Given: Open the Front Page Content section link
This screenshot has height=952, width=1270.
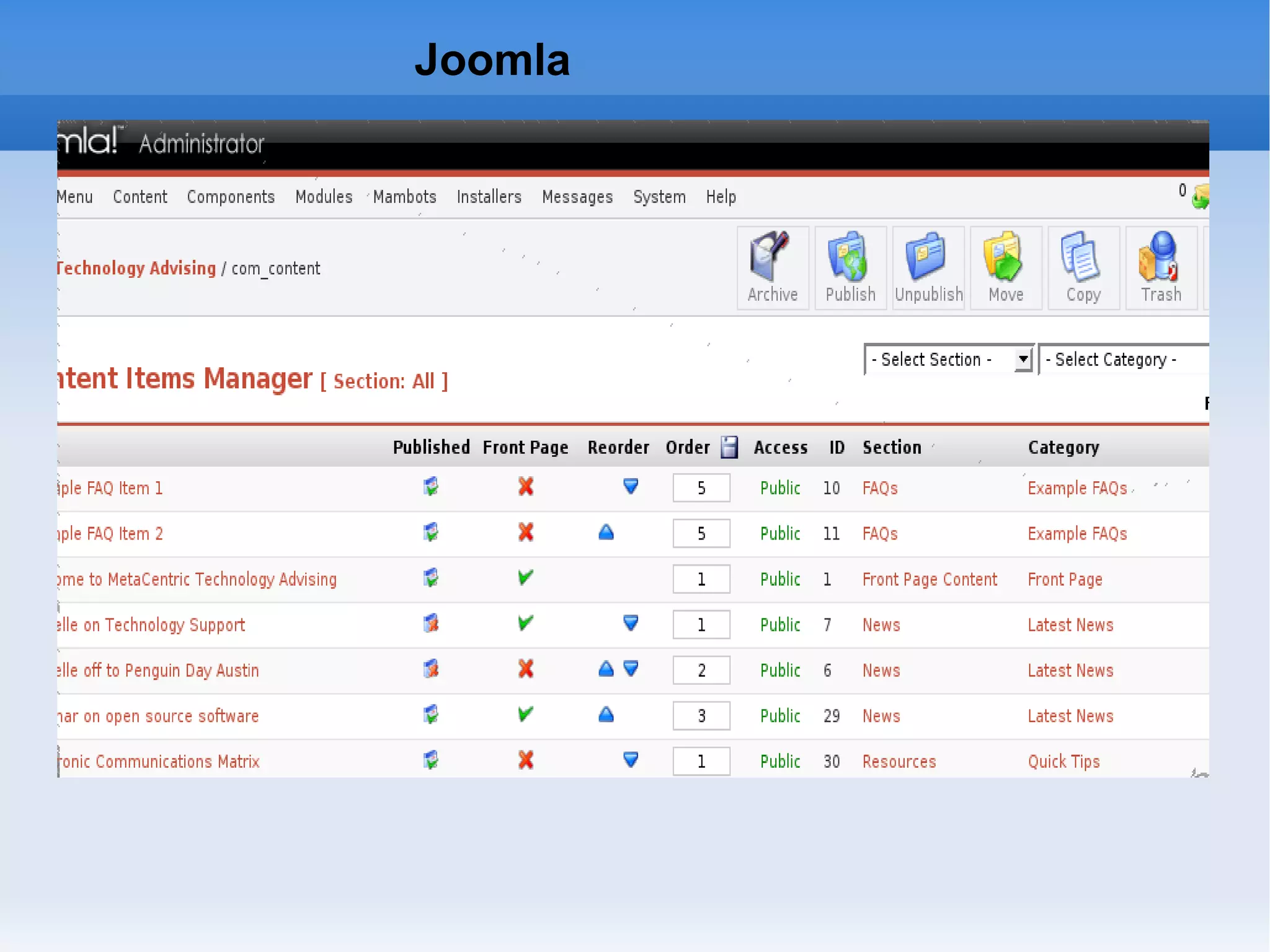Looking at the screenshot, I should [x=929, y=579].
